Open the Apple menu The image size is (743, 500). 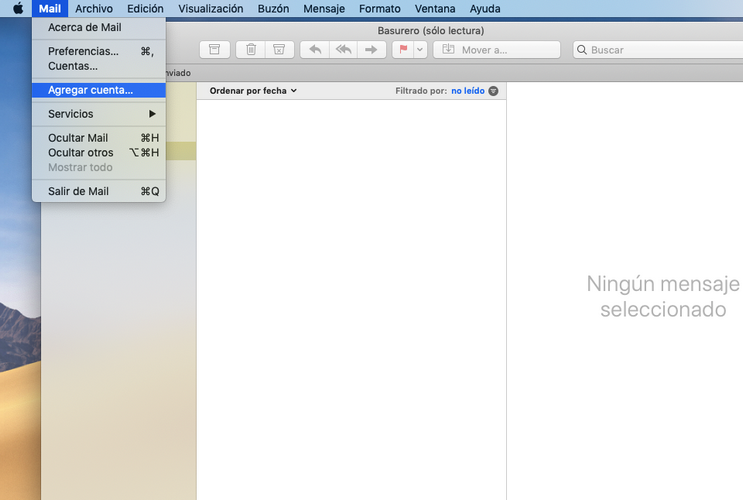click(18, 8)
